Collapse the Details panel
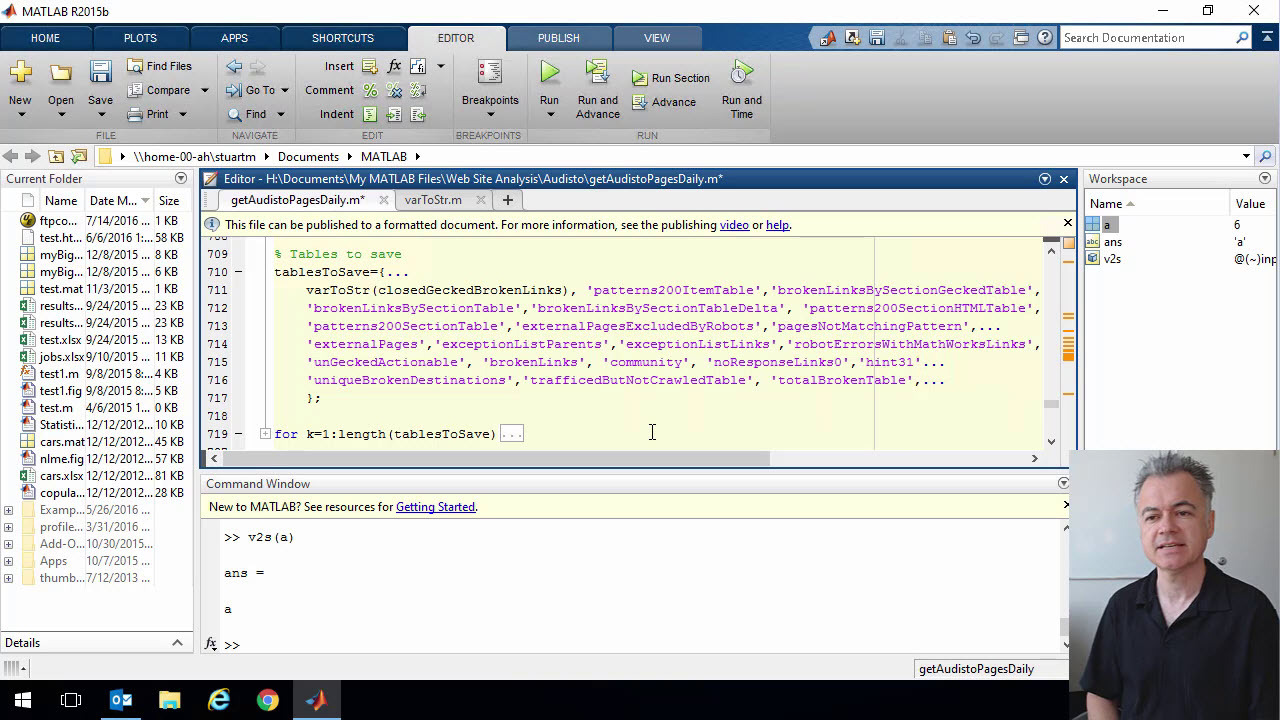This screenshot has width=1280, height=720. 177,643
